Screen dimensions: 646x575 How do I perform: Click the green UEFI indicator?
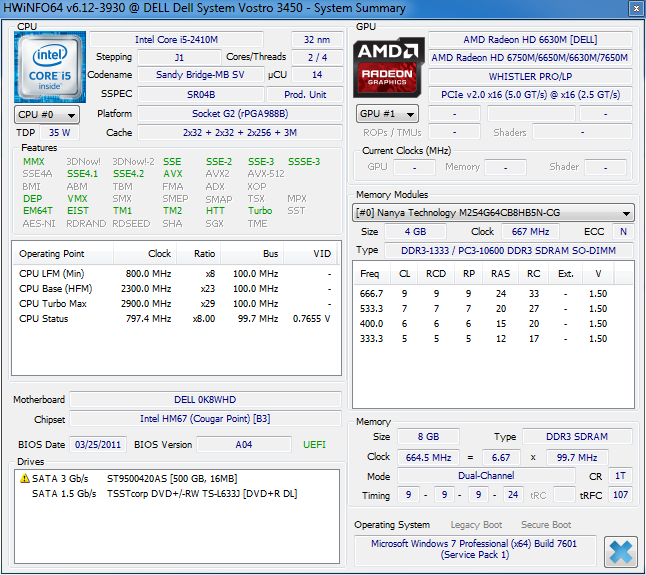[314, 444]
